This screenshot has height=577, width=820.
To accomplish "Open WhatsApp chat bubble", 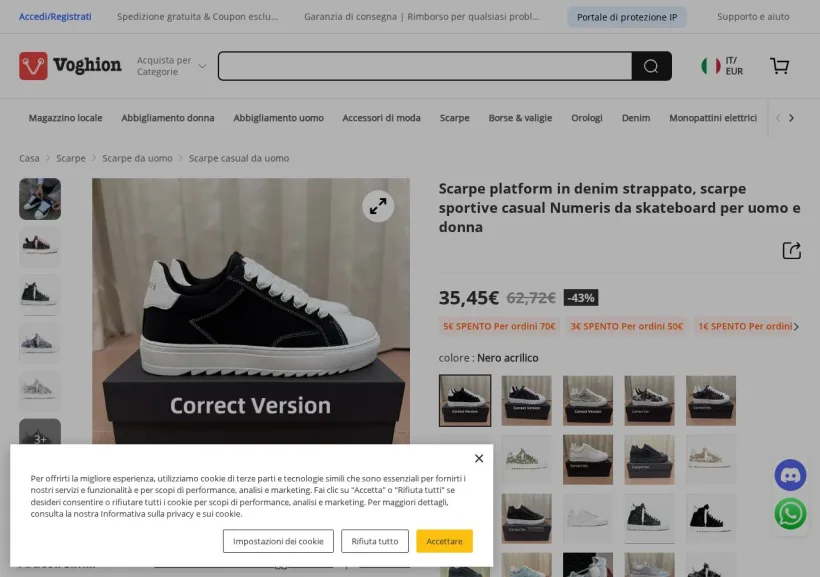I will click(790, 514).
